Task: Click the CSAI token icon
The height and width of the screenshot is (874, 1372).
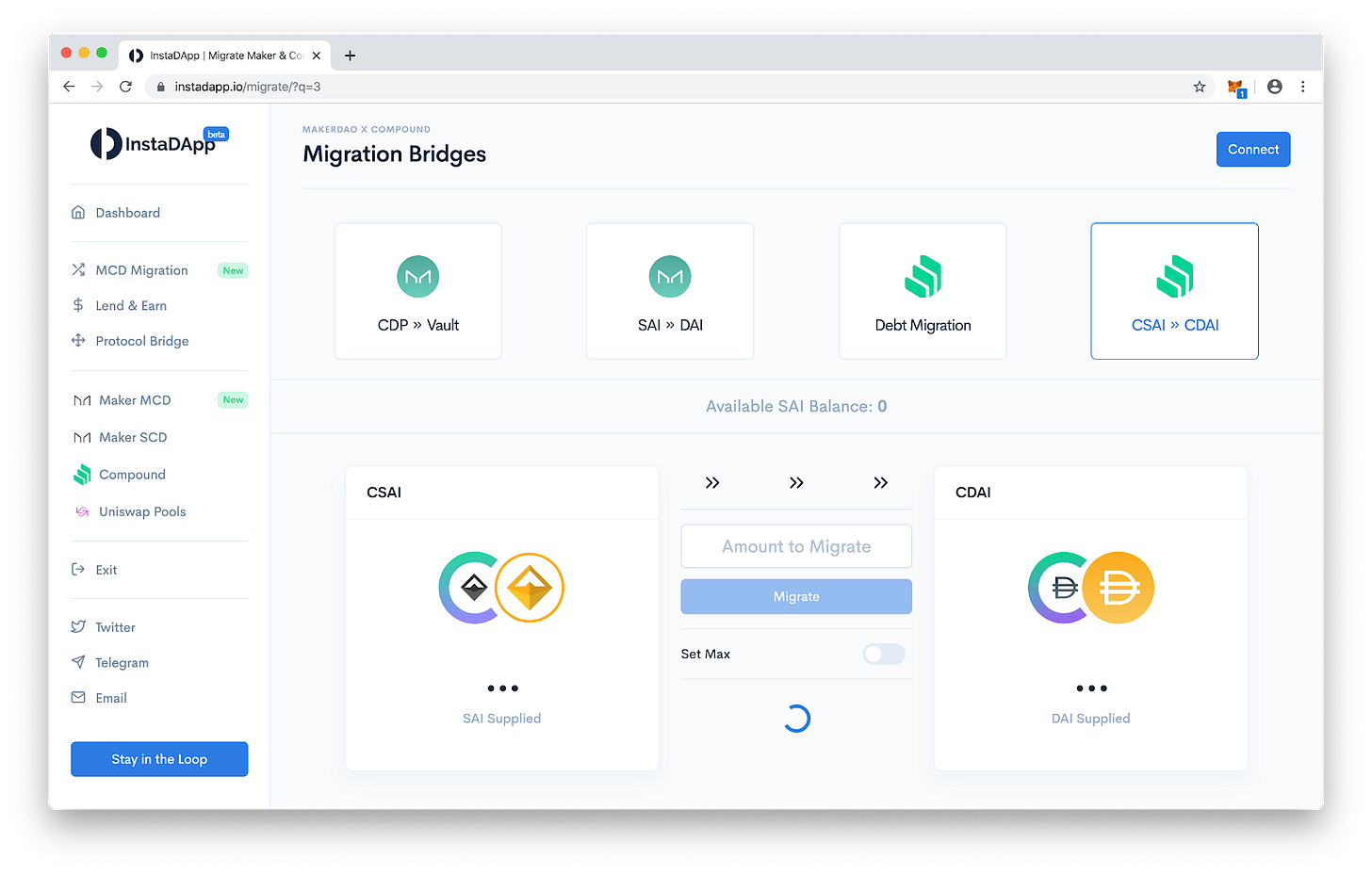Action: (467, 588)
